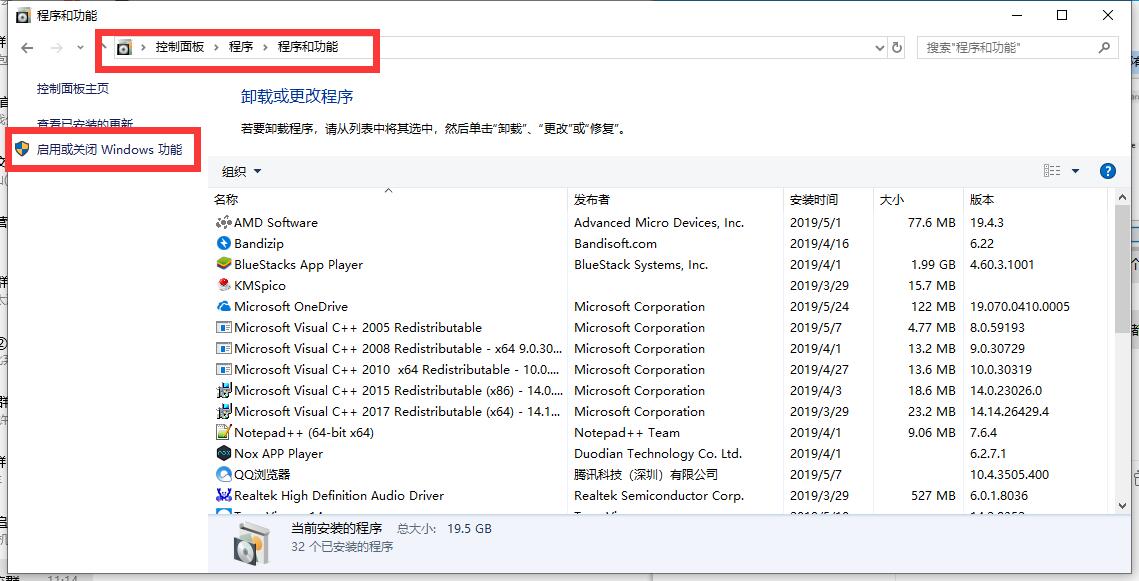Click the AMD Software program icon

pos(223,223)
